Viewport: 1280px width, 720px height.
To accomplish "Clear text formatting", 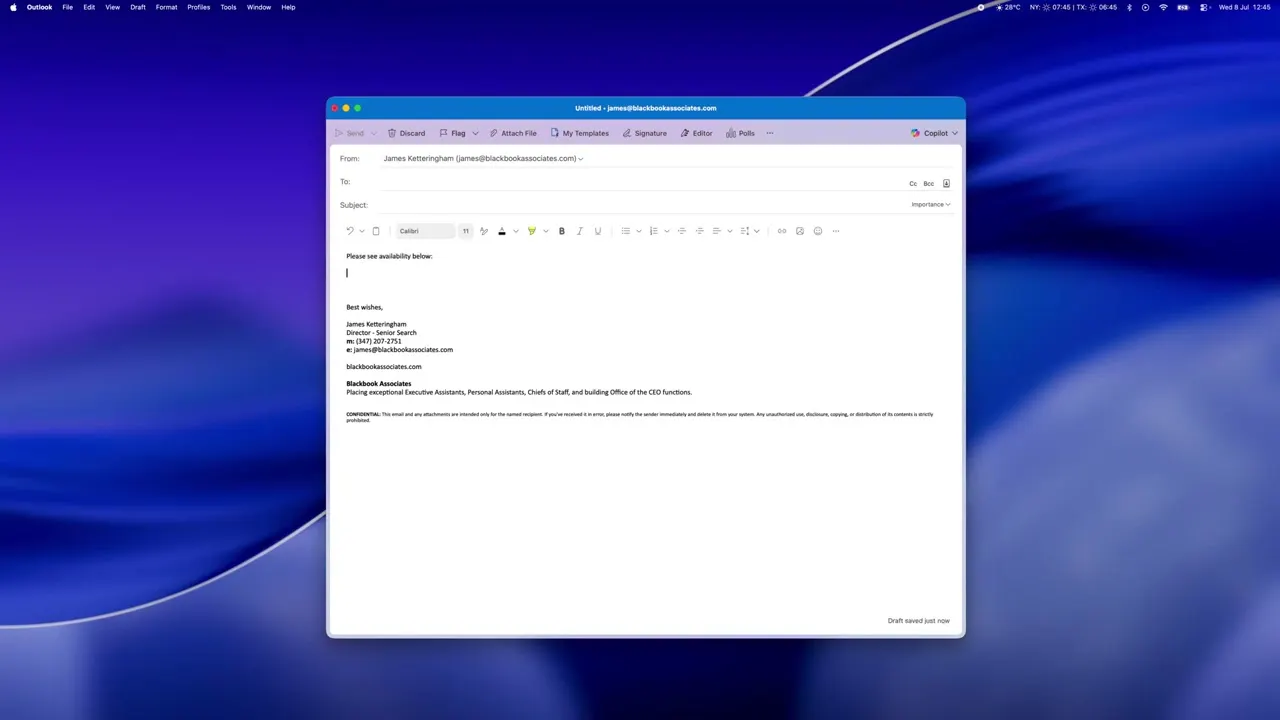I will [x=484, y=231].
